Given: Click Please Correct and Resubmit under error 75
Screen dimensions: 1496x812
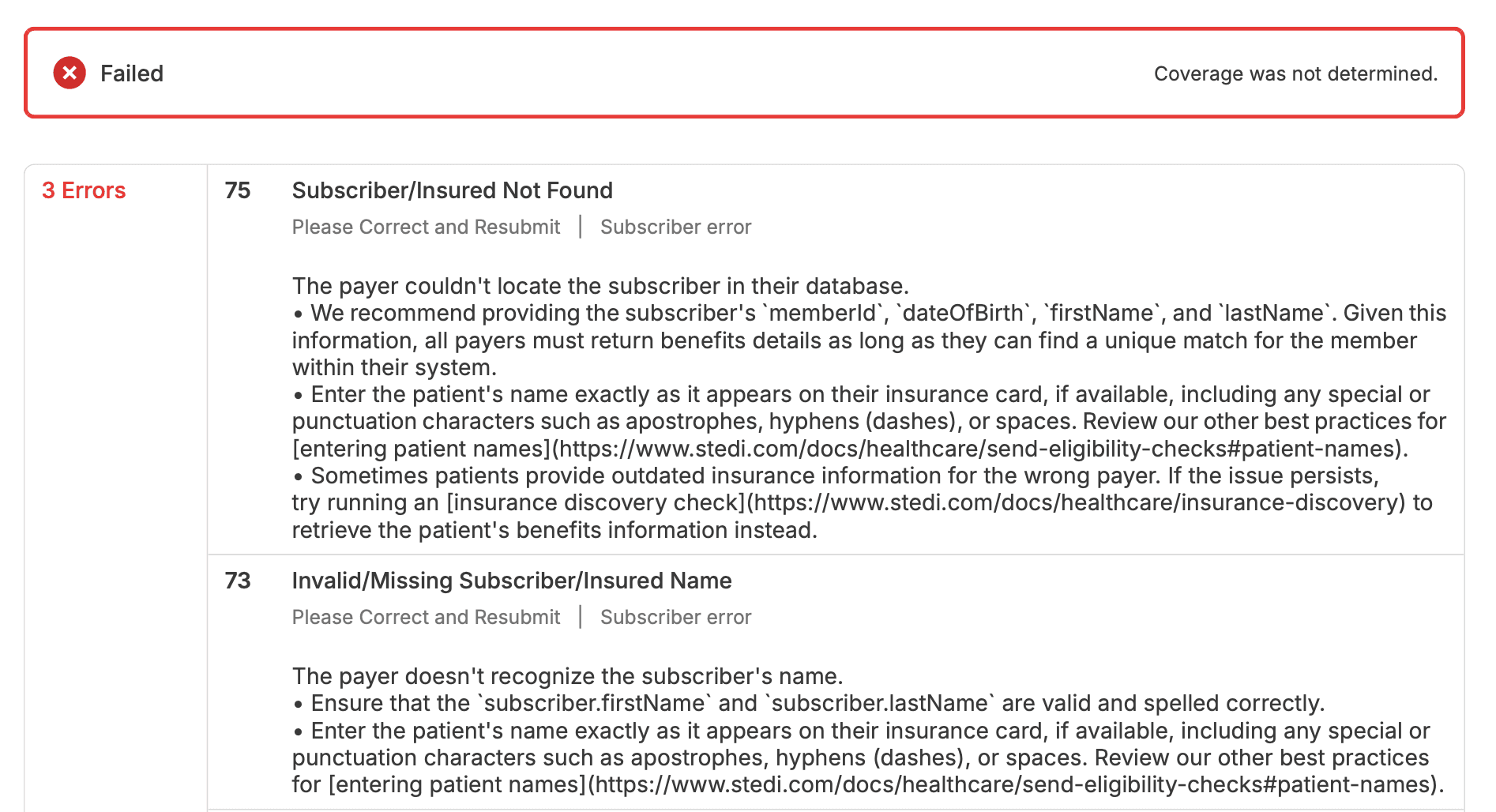Looking at the screenshot, I should coord(426,227).
